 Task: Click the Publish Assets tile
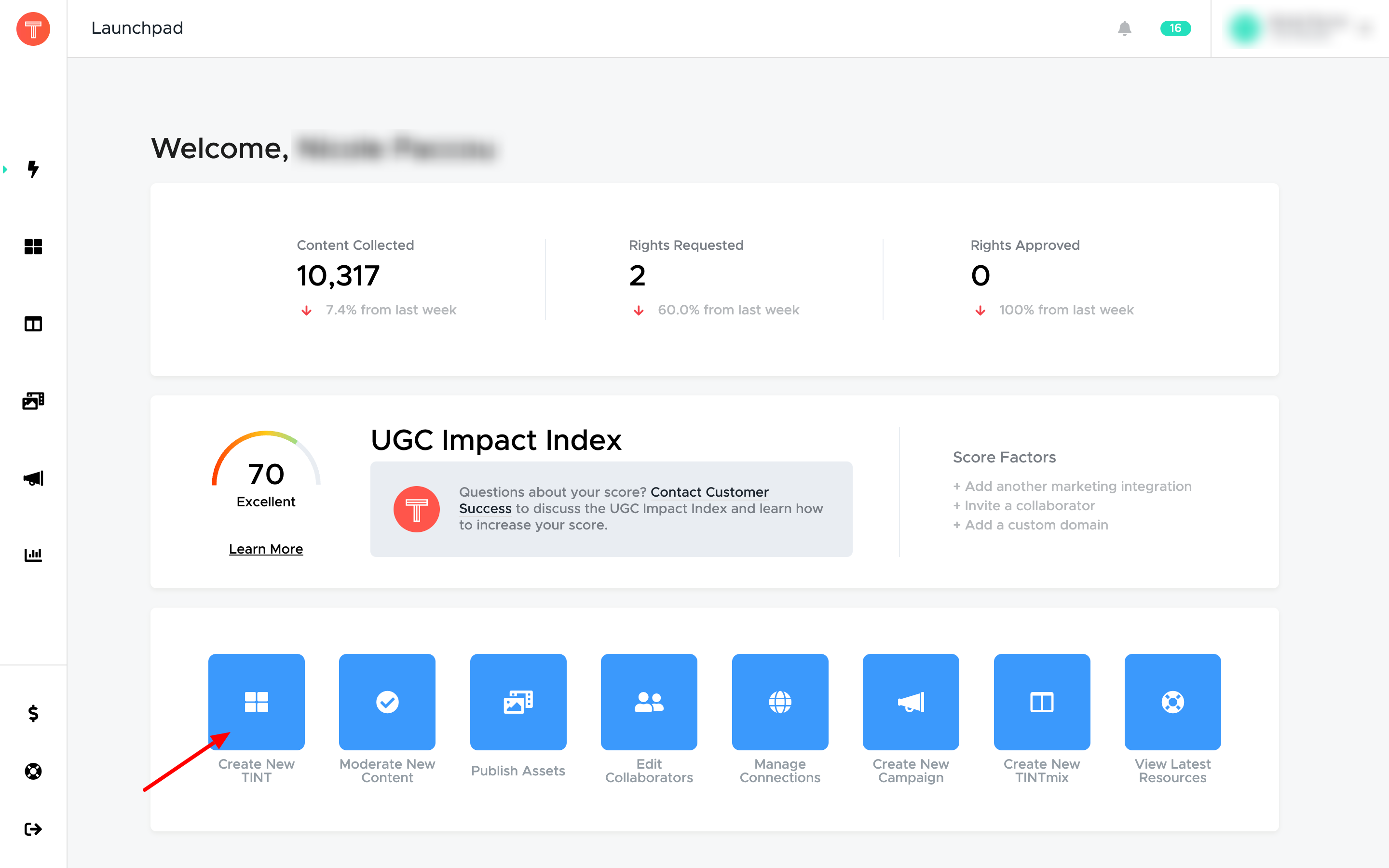pyautogui.click(x=517, y=702)
